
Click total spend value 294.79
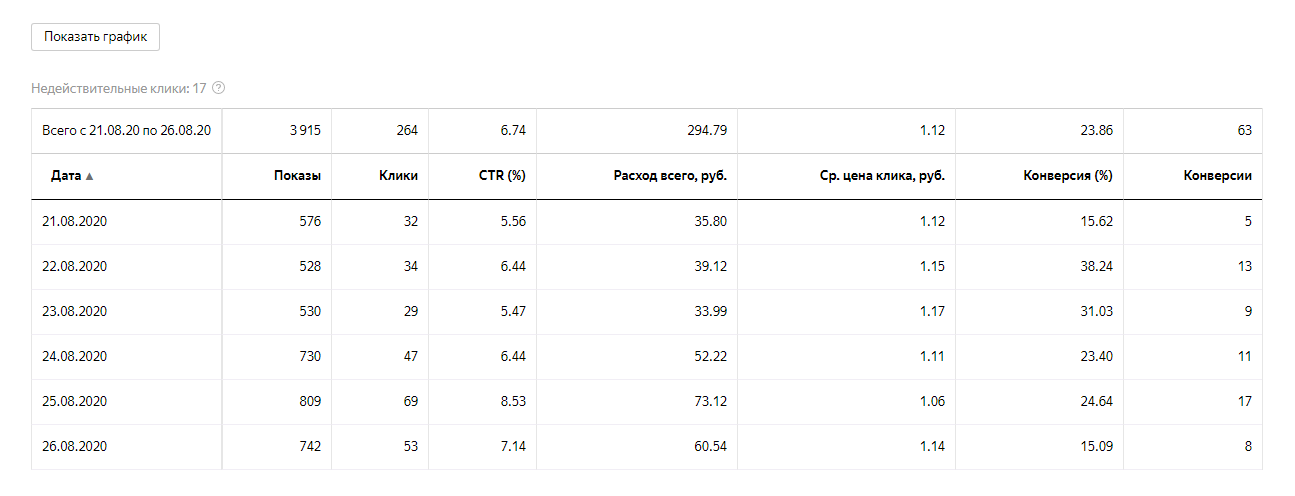pyautogui.click(x=705, y=131)
